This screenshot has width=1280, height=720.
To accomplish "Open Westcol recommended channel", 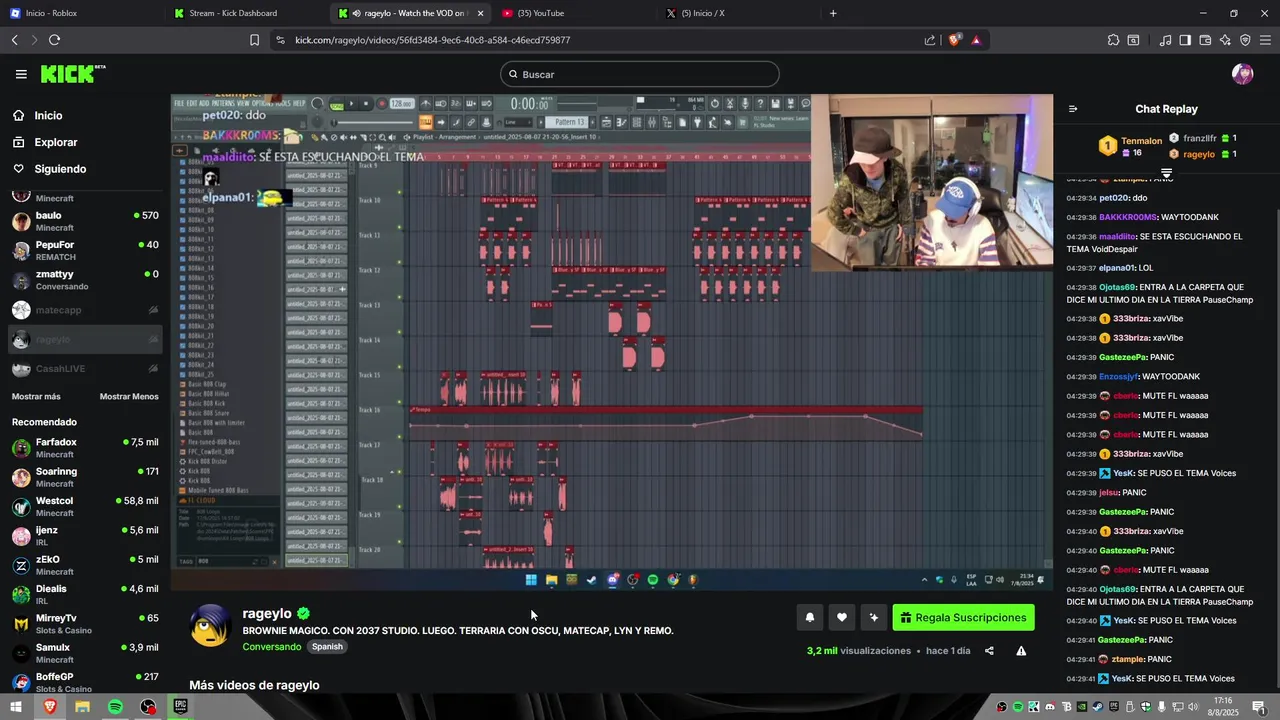I will pos(85,507).
